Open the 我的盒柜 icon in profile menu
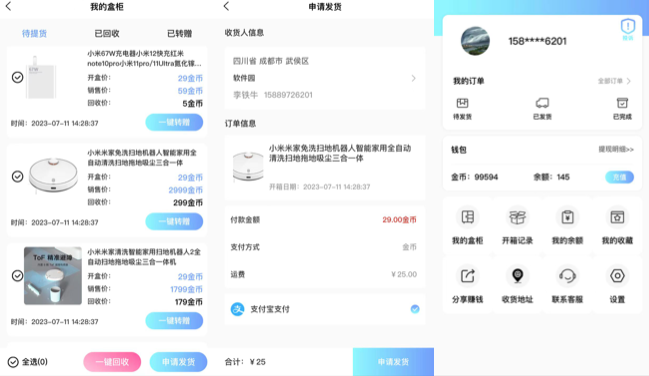Screen dimensions: 649x376 click(x=468, y=217)
